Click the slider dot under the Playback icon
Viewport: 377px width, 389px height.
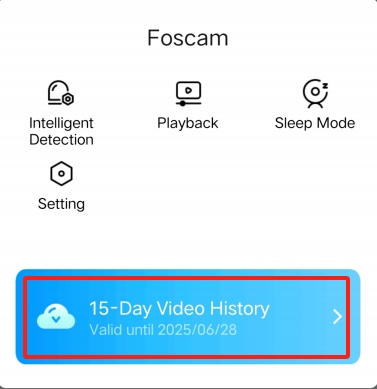pos(182,104)
